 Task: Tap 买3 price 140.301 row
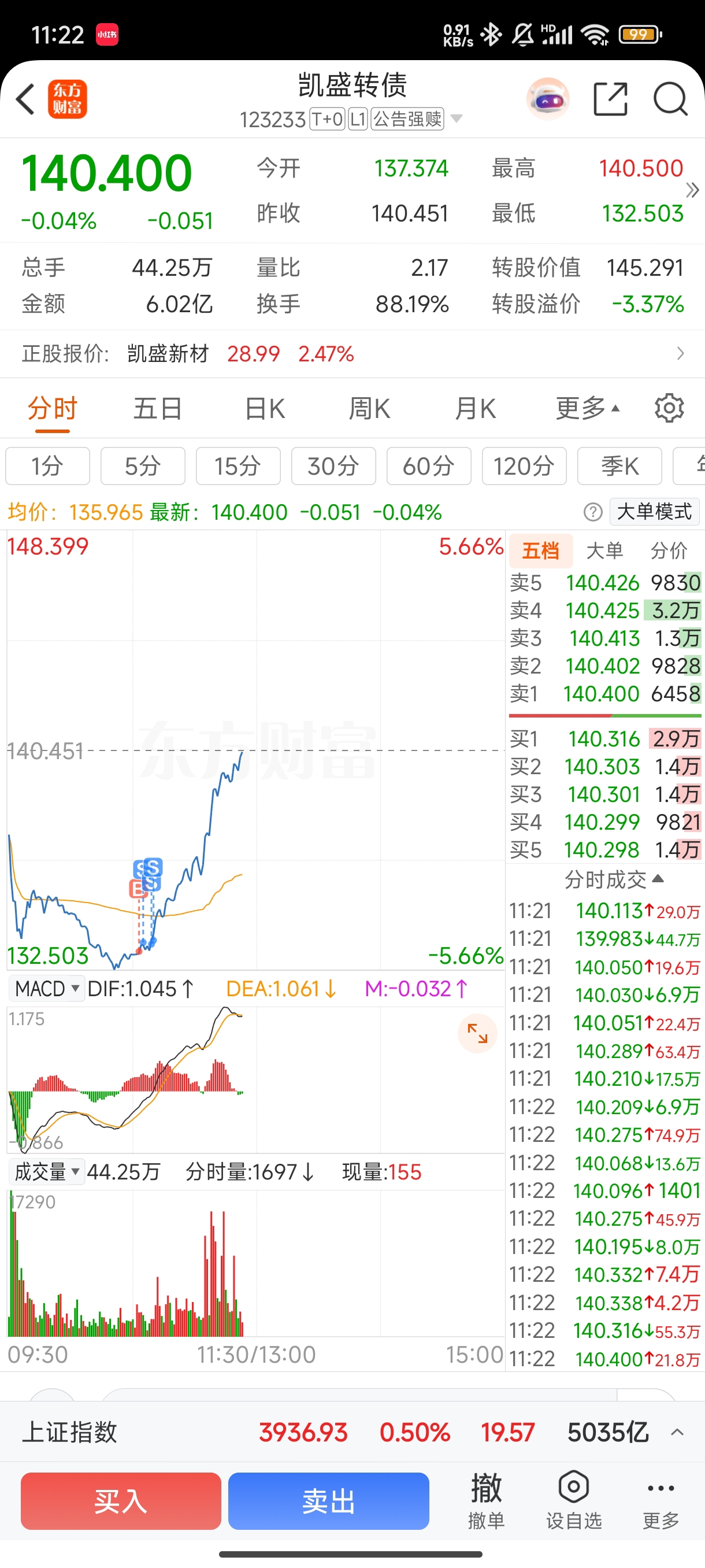[605, 794]
